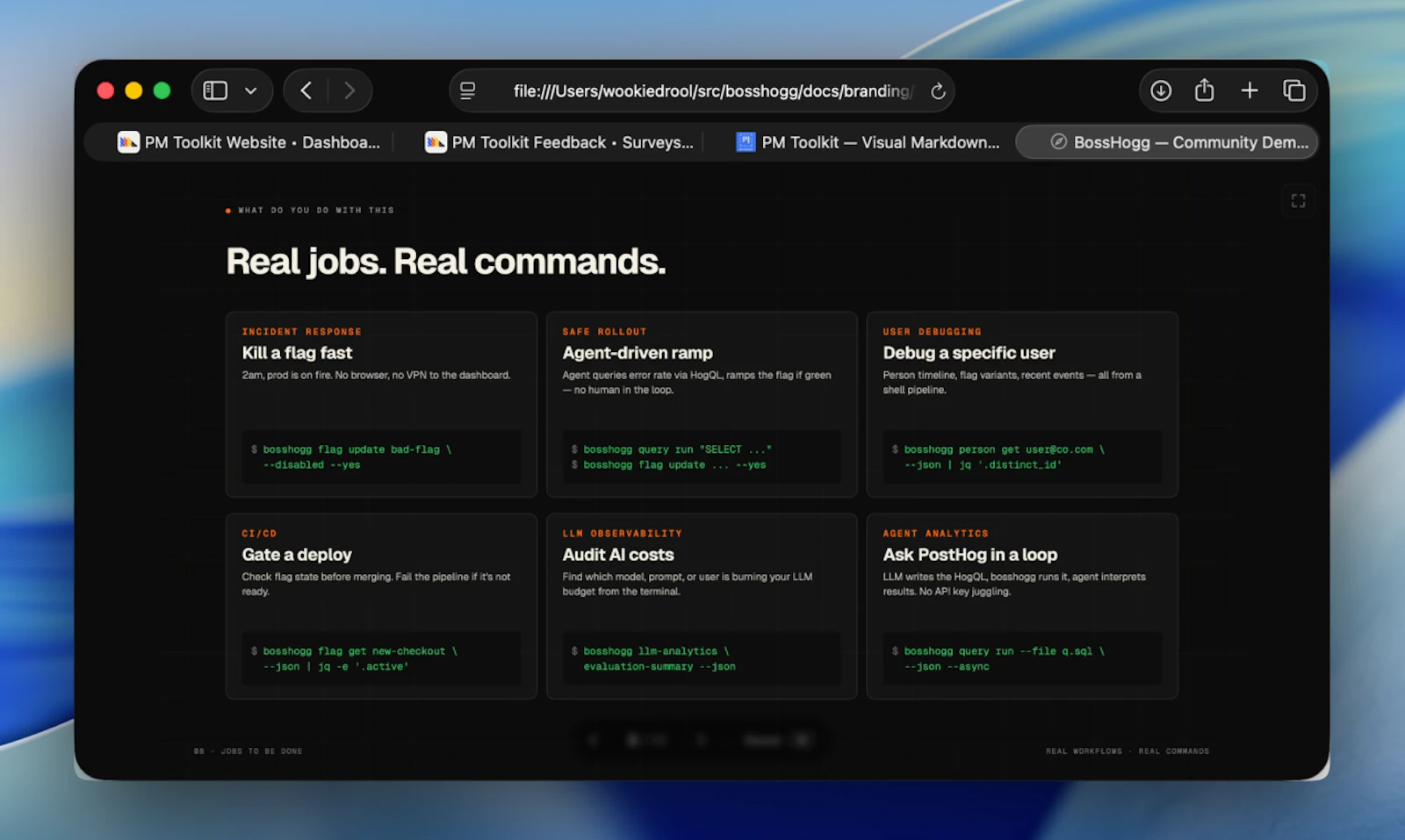The width and height of the screenshot is (1405, 840).
Task: Reload the current page
Action: pos(938,91)
